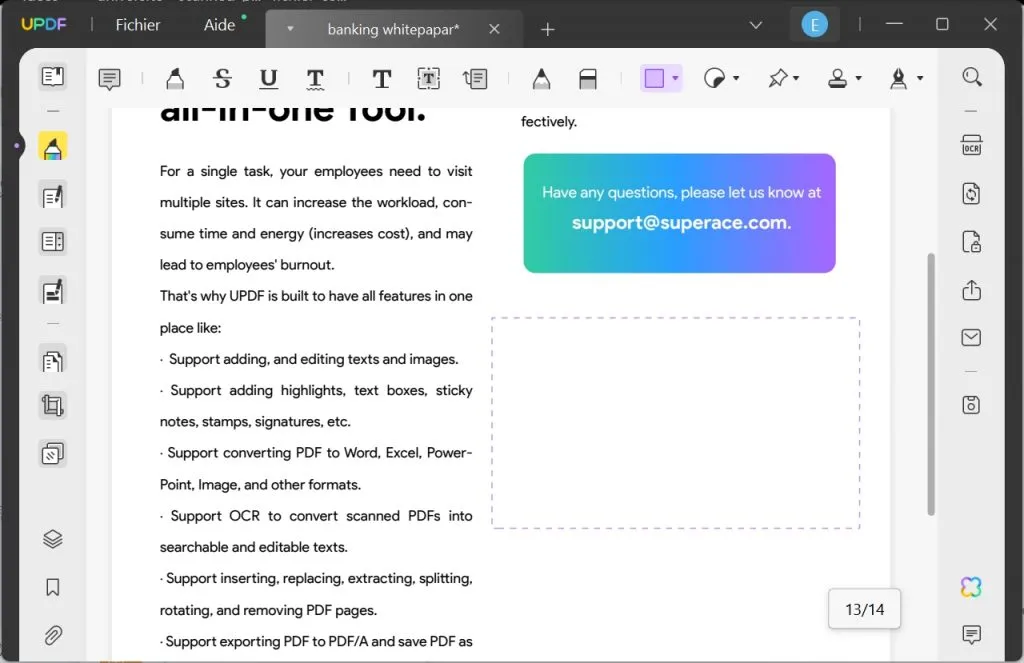Send file by email
Image resolution: width=1024 pixels, height=663 pixels.
pyautogui.click(x=971, y=337)
